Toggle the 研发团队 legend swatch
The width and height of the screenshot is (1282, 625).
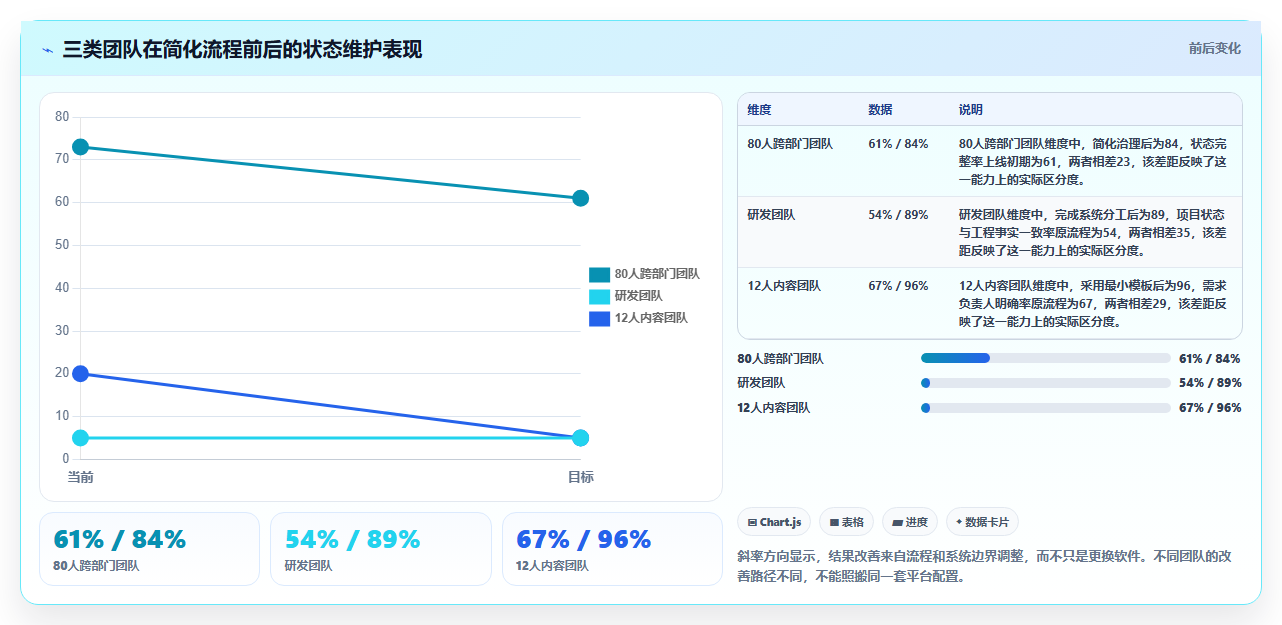[x=599, y=296]
